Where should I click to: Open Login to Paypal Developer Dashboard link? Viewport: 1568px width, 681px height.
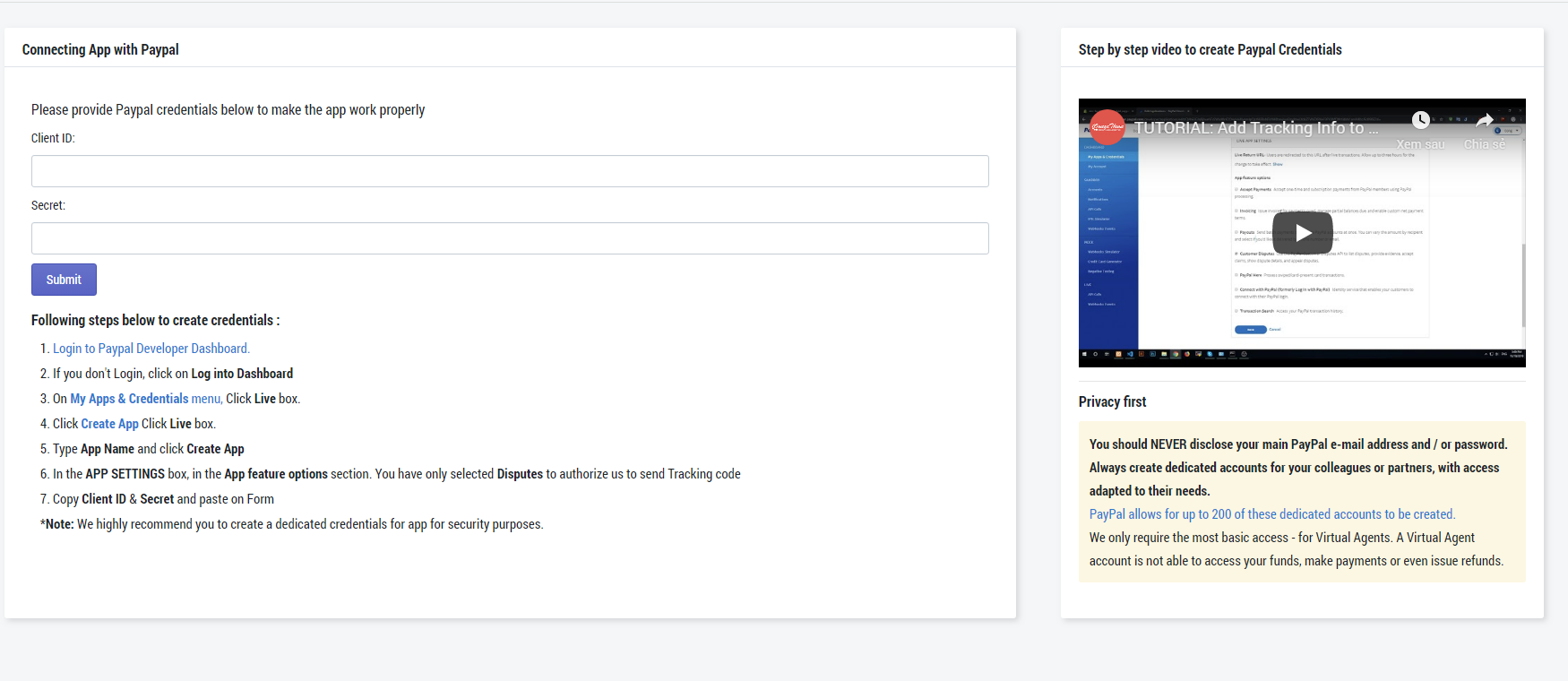pos(151,349)
